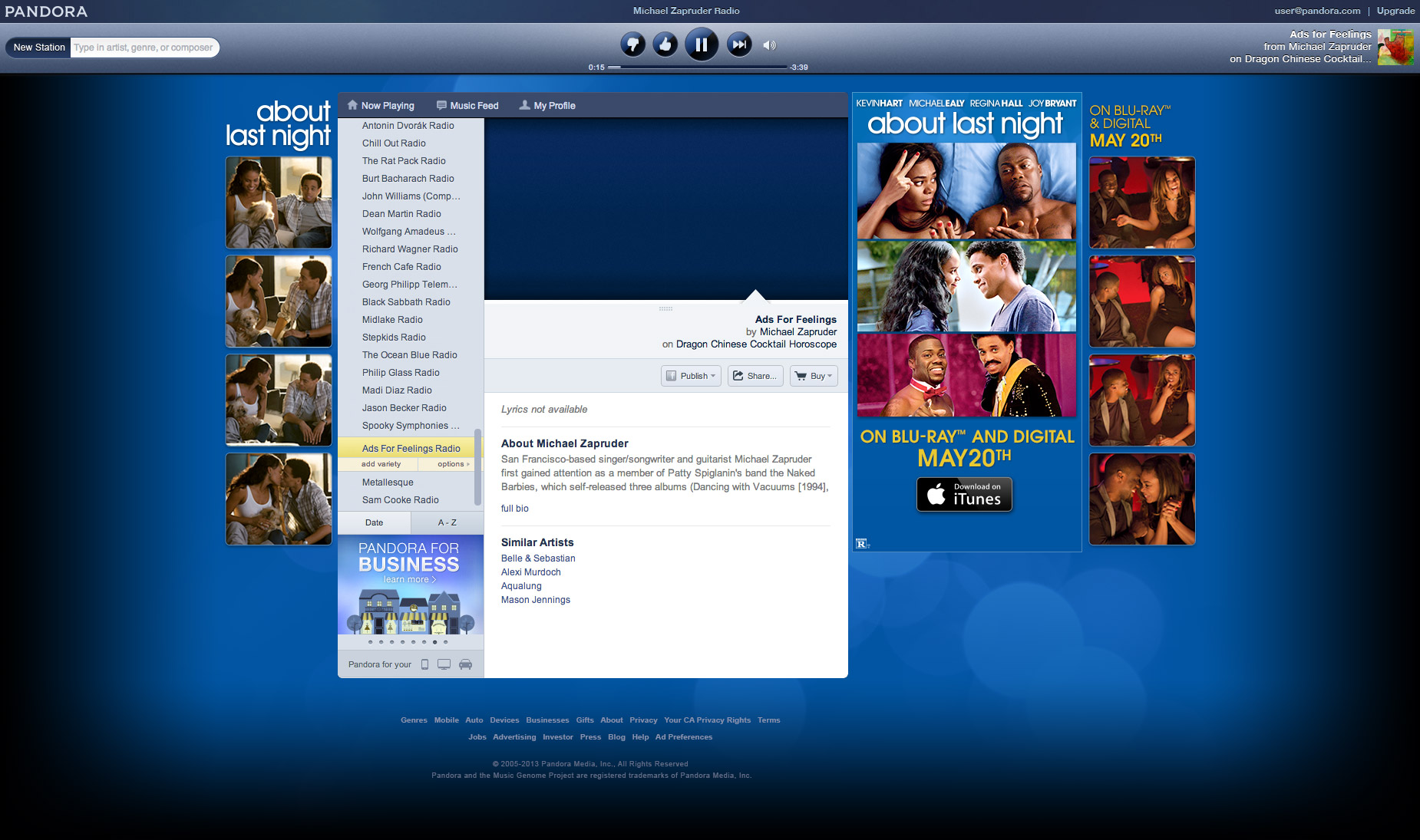Click the desktop monitor device icon
The image size is (1420, 840).
click(444, 664)
